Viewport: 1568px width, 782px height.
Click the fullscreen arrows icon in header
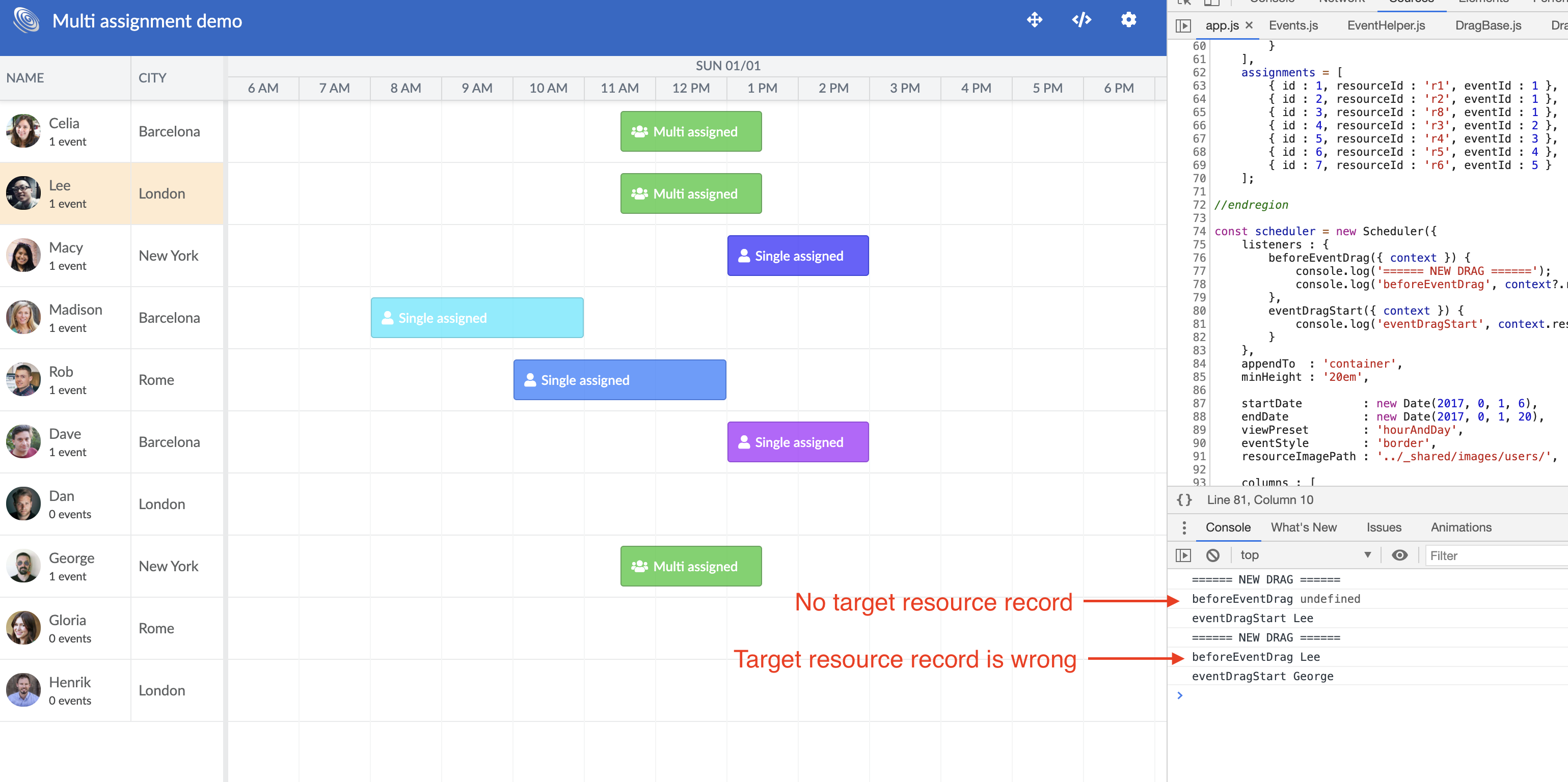1034,20
